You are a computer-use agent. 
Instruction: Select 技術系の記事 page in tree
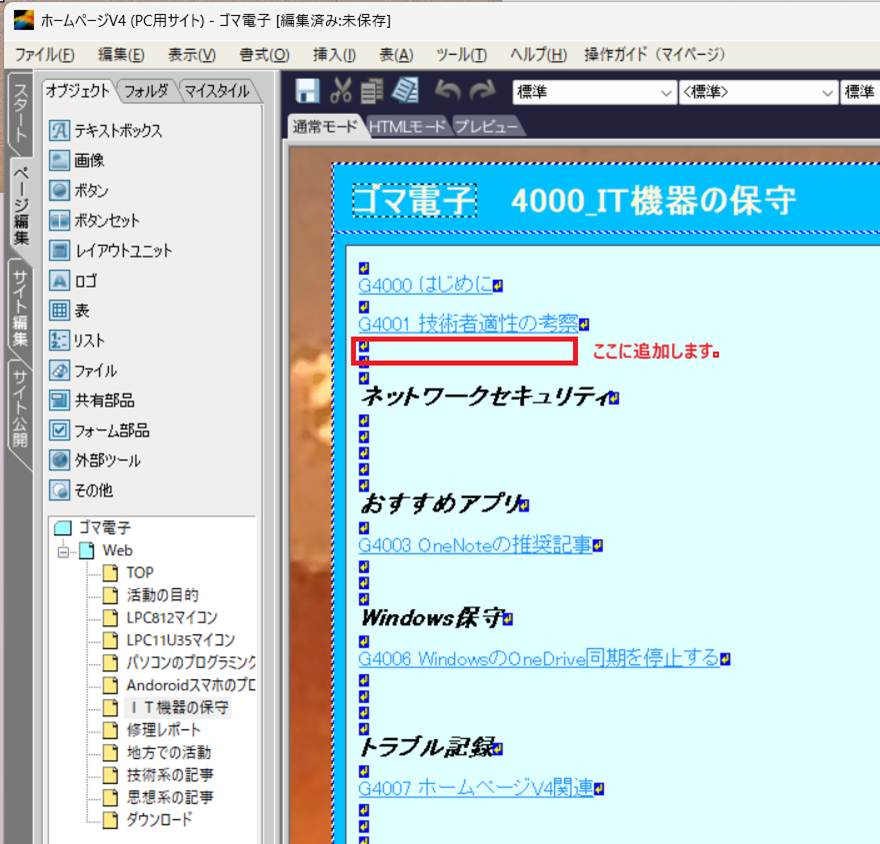click(169, 774)
